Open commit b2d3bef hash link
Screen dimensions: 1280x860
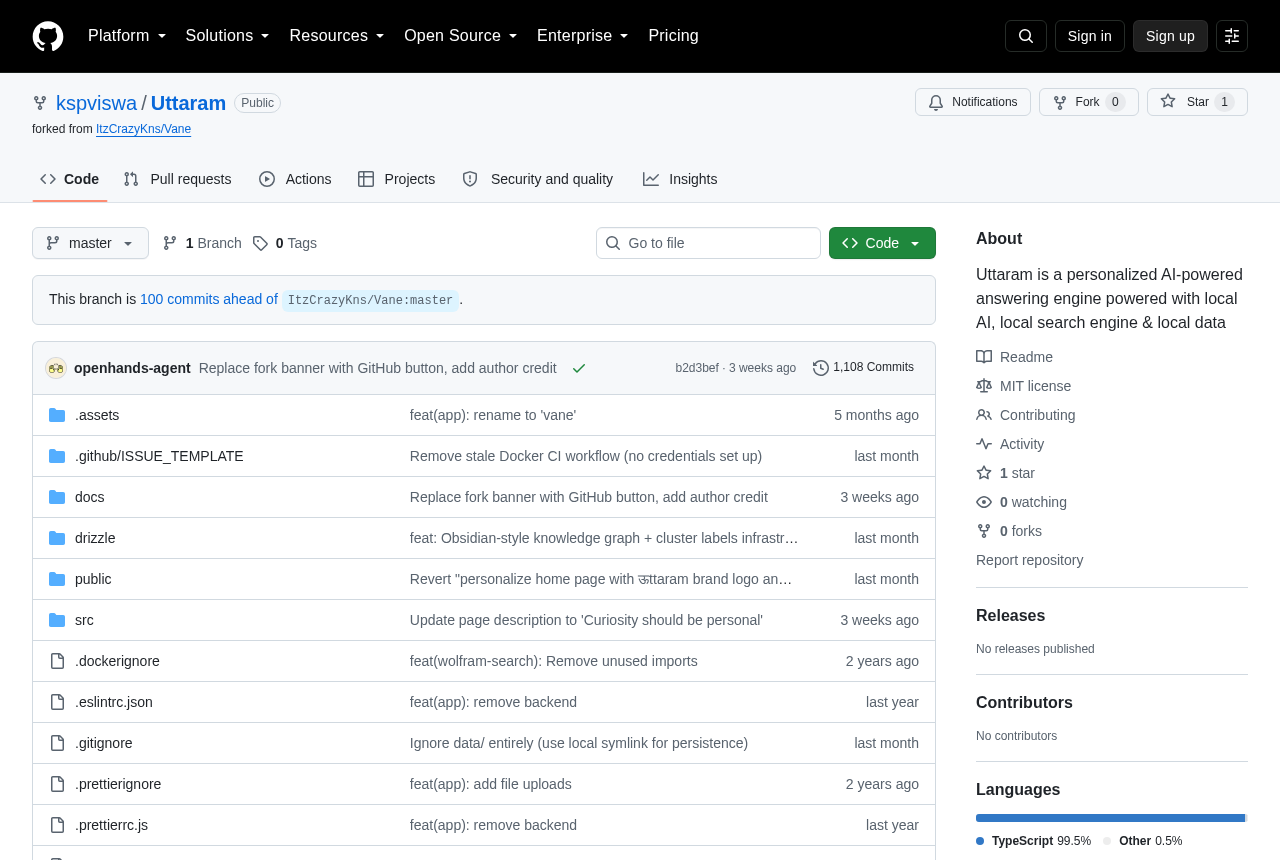coord(697,368)
